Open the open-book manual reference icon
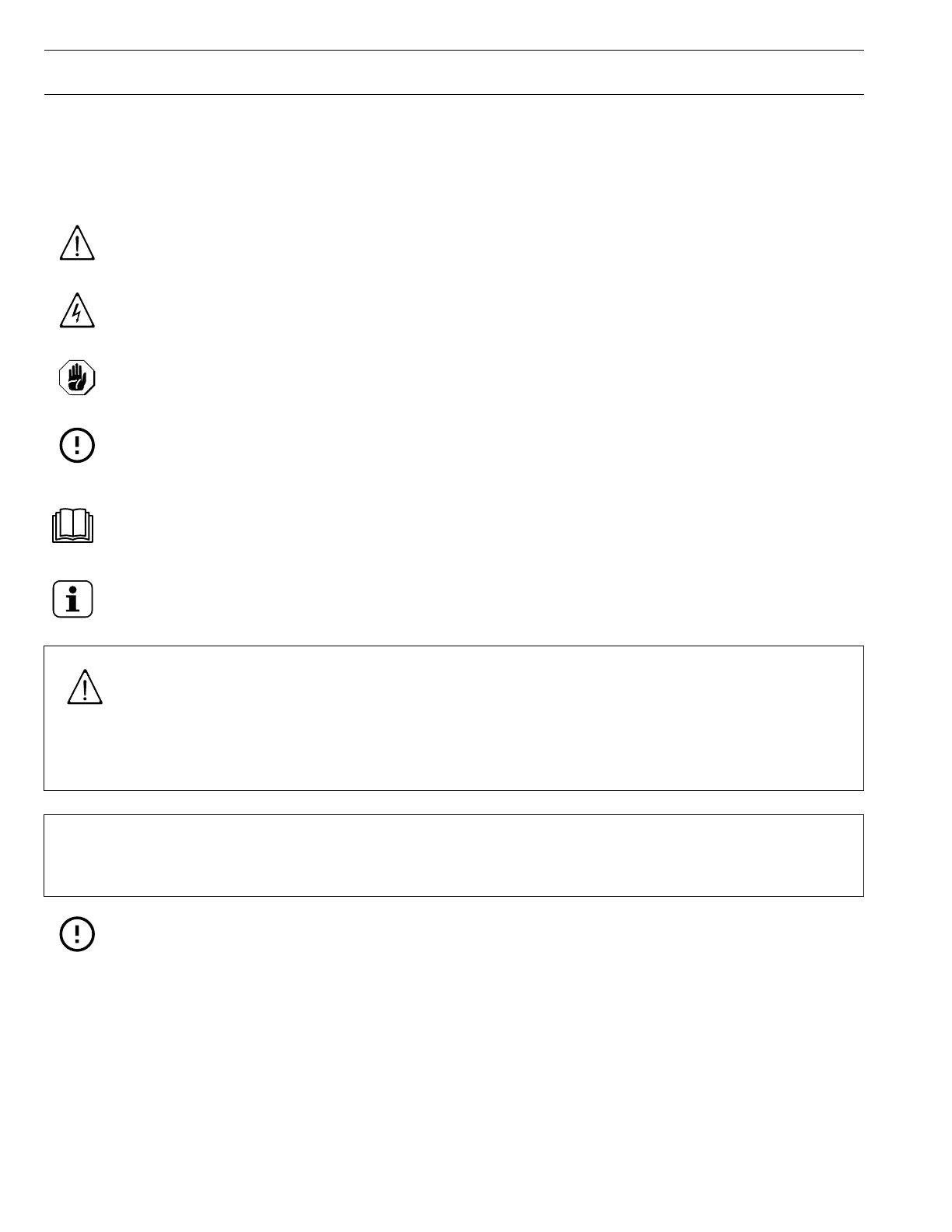Viewport: 952px width, 1232px height. [x=72, y=526]
